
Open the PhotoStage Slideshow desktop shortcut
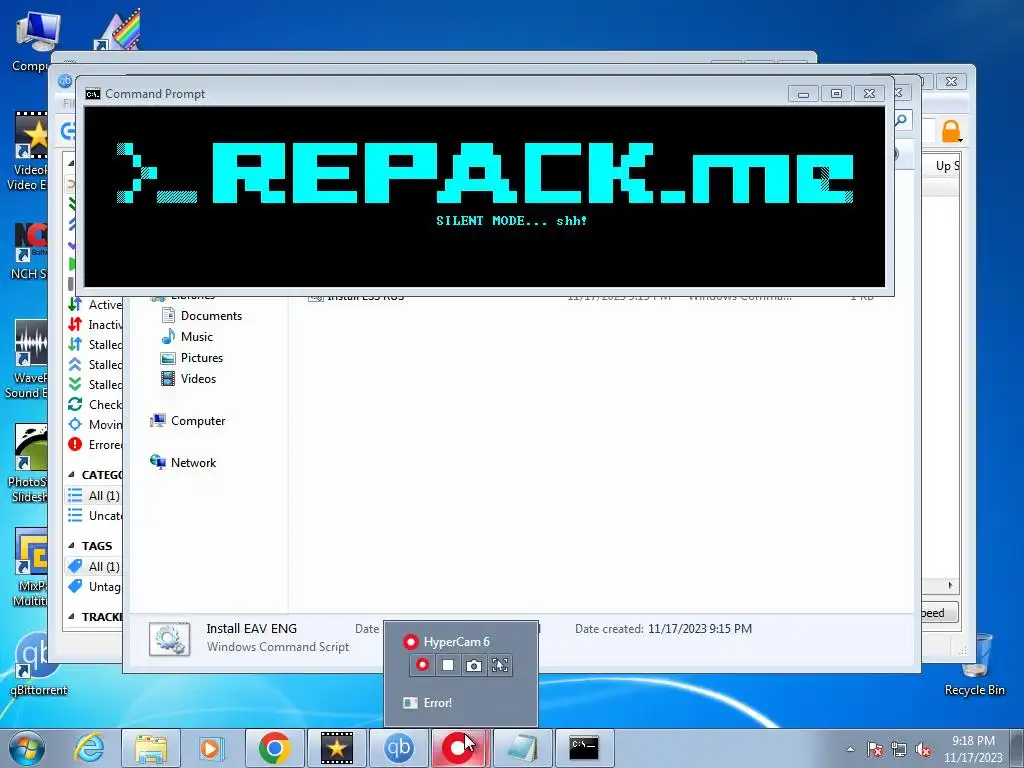pyautogui.click(x=27, y=463)
